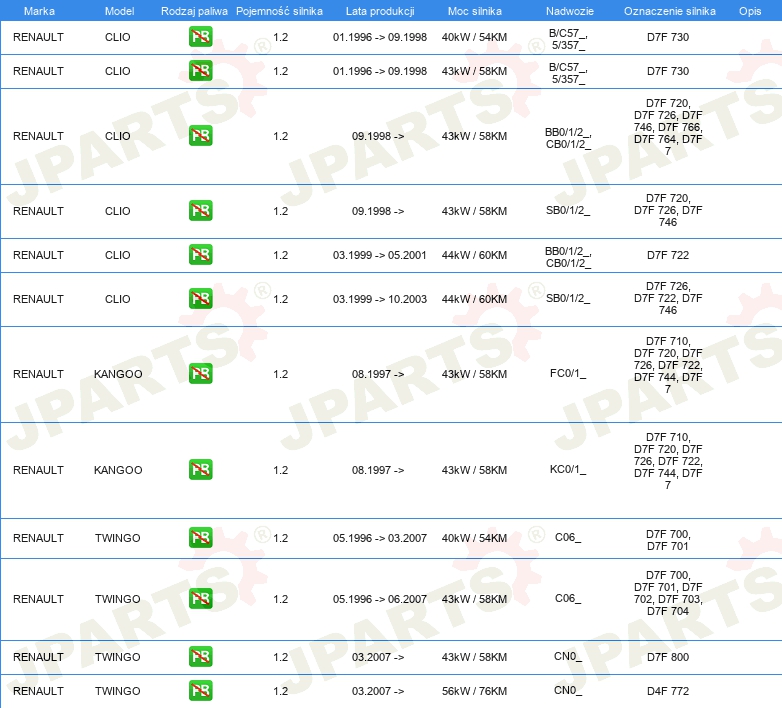Screen dimensions: 782x708
Task: Click the D7F 700, D7F 701 engine cell
Action: (668, 540)
